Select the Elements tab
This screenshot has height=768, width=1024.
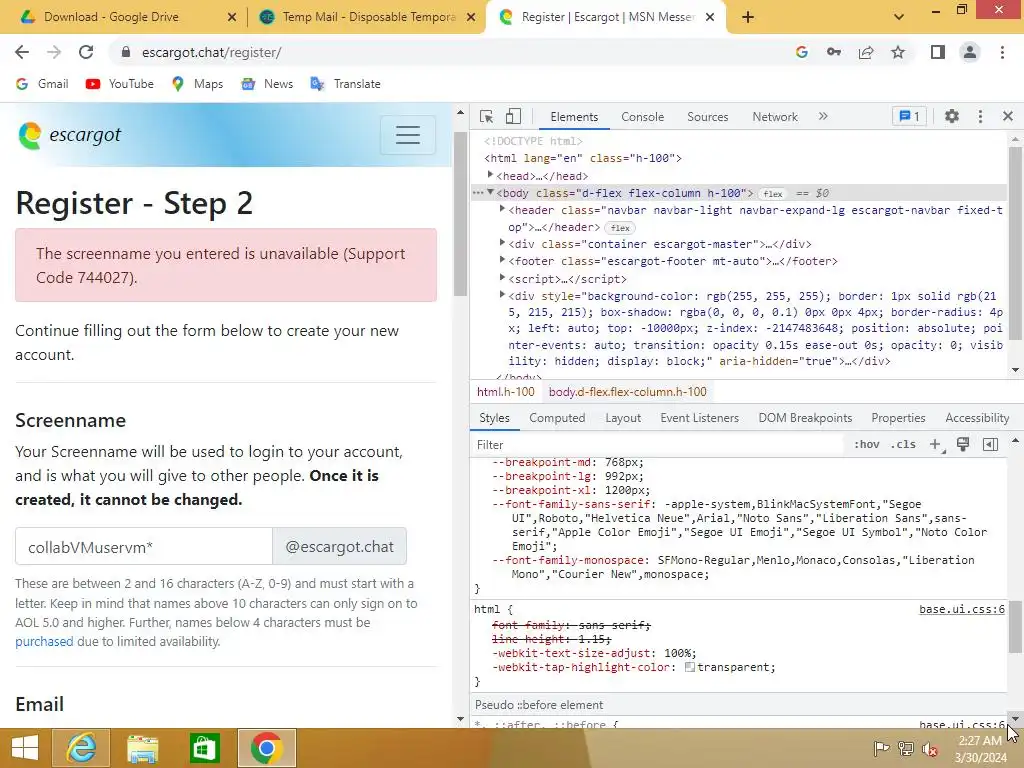tap(574, 116)
